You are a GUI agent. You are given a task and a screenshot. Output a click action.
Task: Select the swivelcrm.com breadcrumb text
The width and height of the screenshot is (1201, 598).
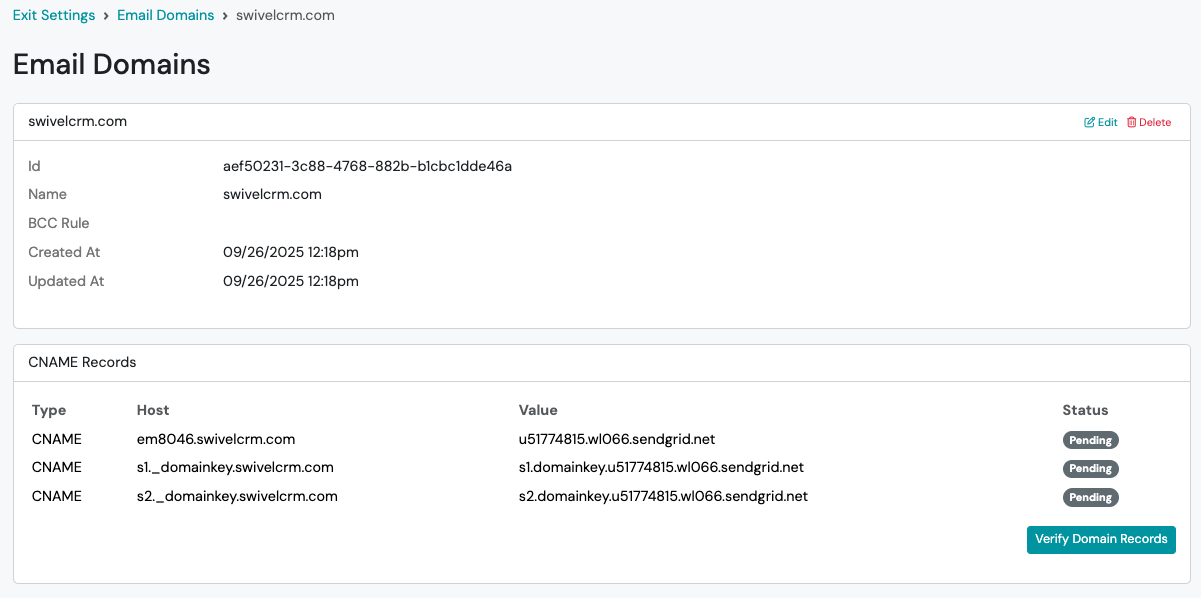tap(285, 15)
